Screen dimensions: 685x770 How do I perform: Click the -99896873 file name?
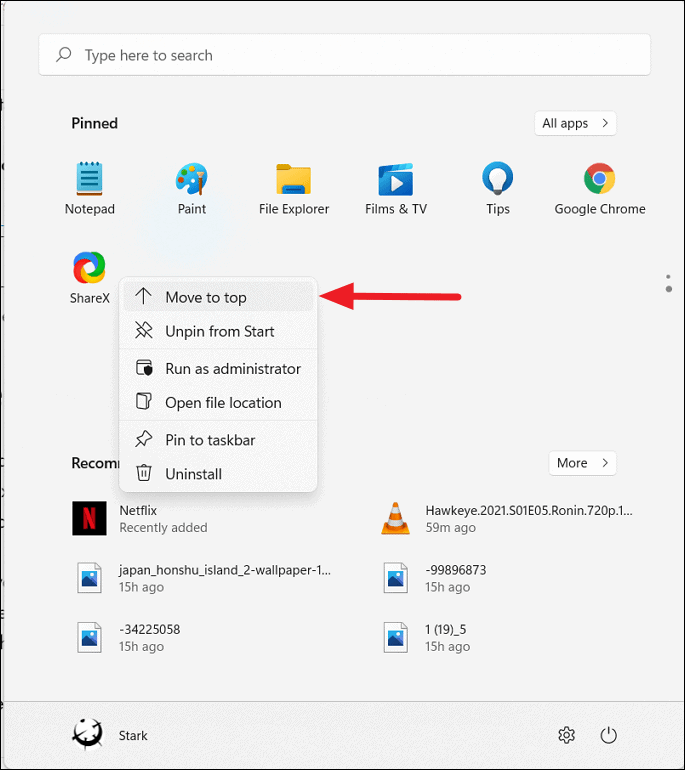pos(456,570)
